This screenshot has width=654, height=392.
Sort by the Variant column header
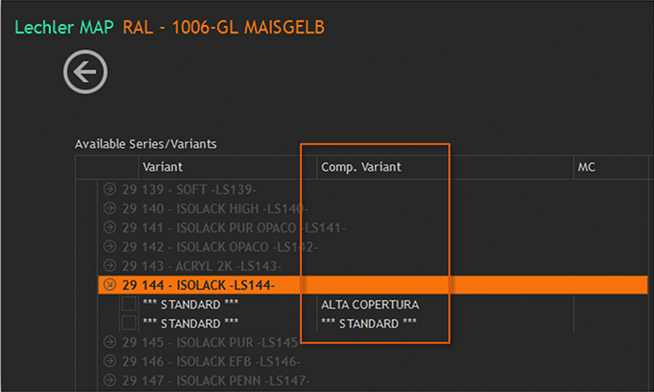click(x=227, y=167)
